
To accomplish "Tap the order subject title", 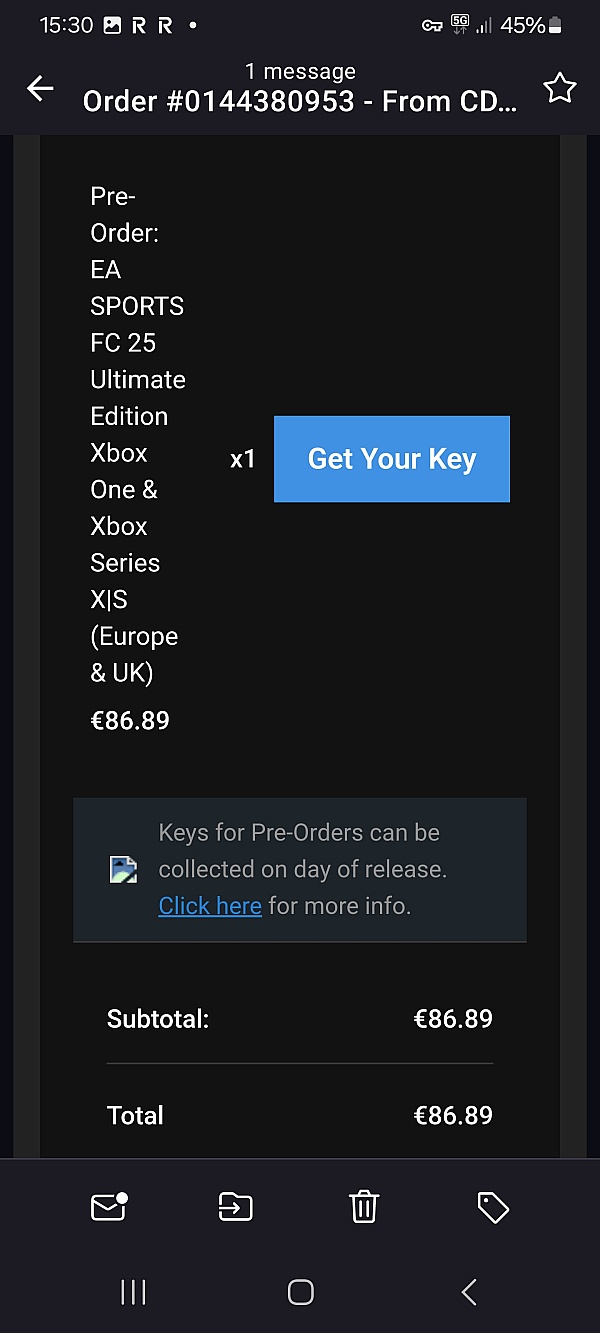I will pyautogui.click(x=300, y=102).
